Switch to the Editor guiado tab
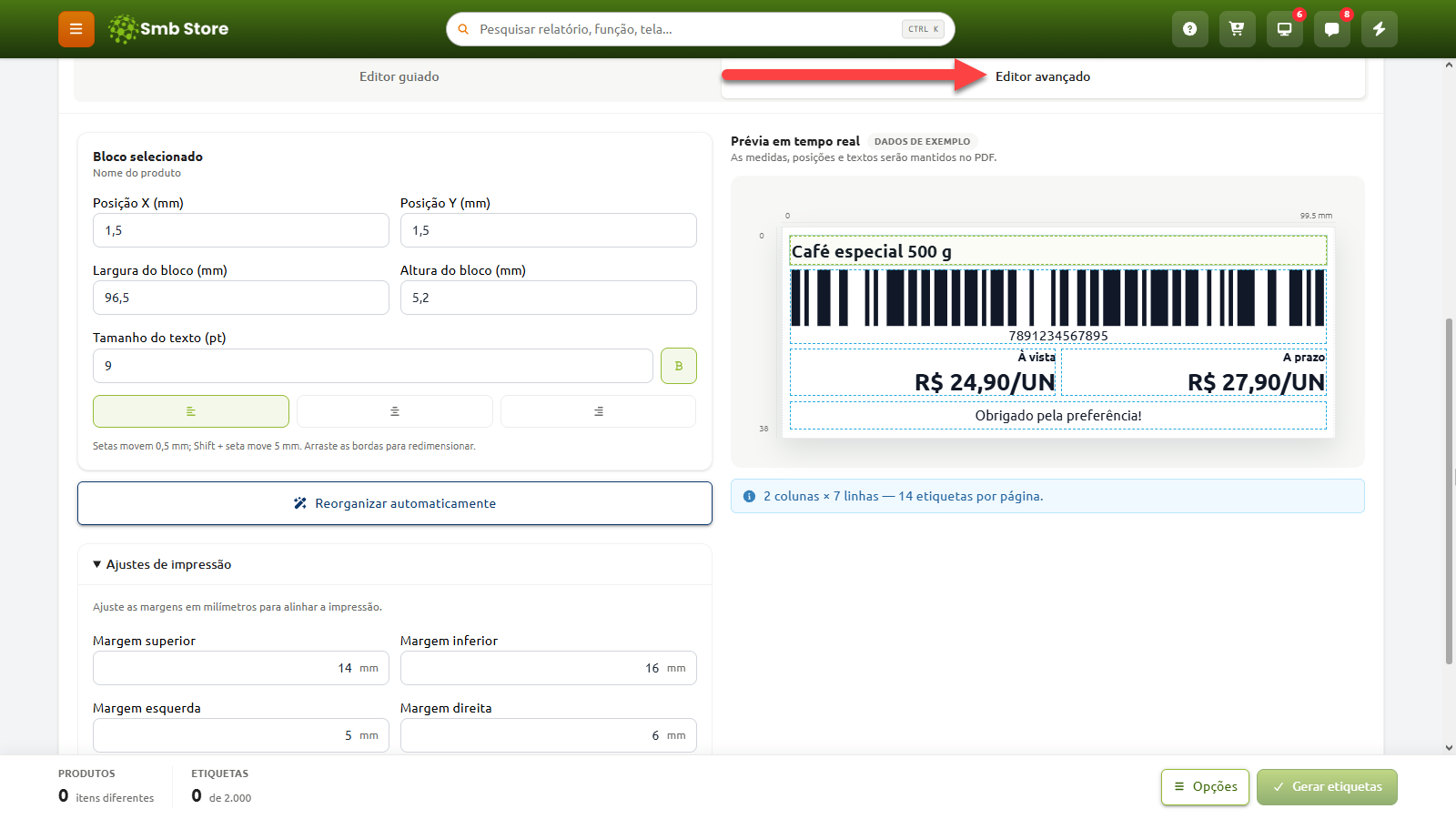Image resolution: width=1456 pixels, height=819 pixels. click(x=399, y=76)
